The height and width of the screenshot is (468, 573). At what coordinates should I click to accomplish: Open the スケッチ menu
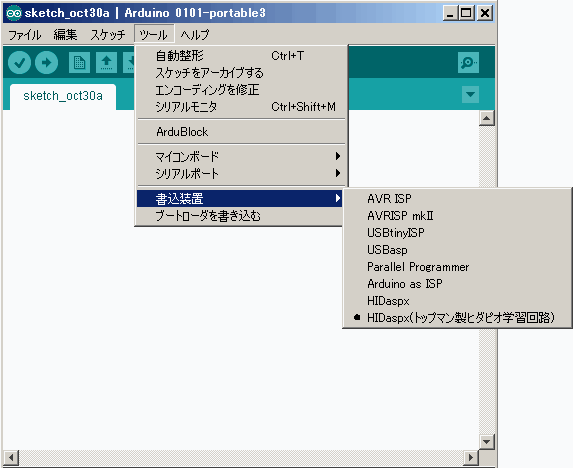pos(107,35)
